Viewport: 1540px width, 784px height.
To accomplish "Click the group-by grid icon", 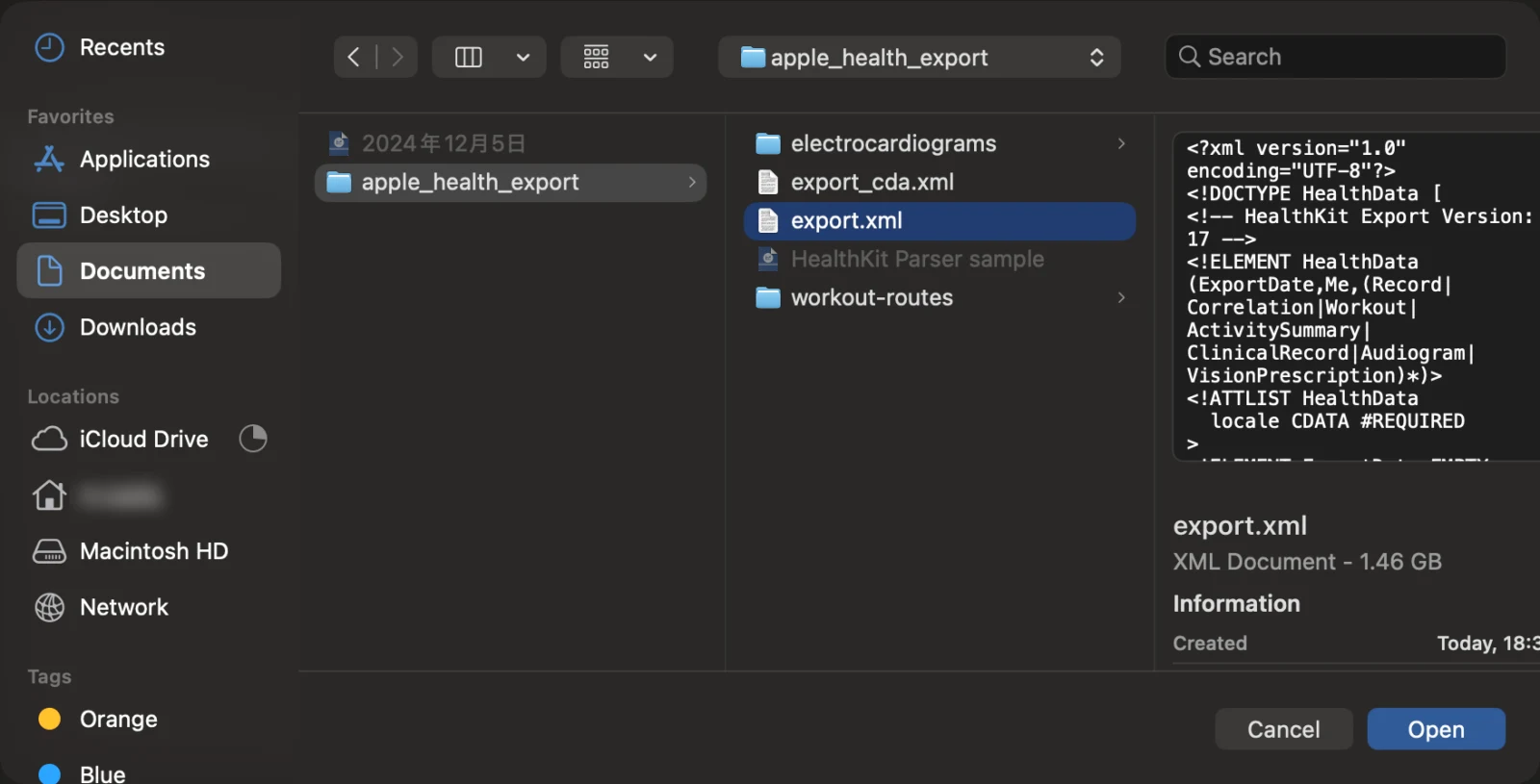I will (597, 57).
